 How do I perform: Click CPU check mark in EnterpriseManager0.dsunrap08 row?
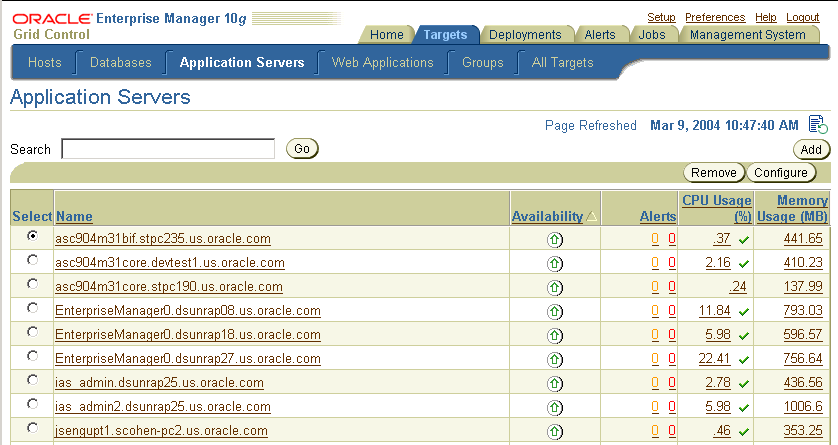click(743, 312)
